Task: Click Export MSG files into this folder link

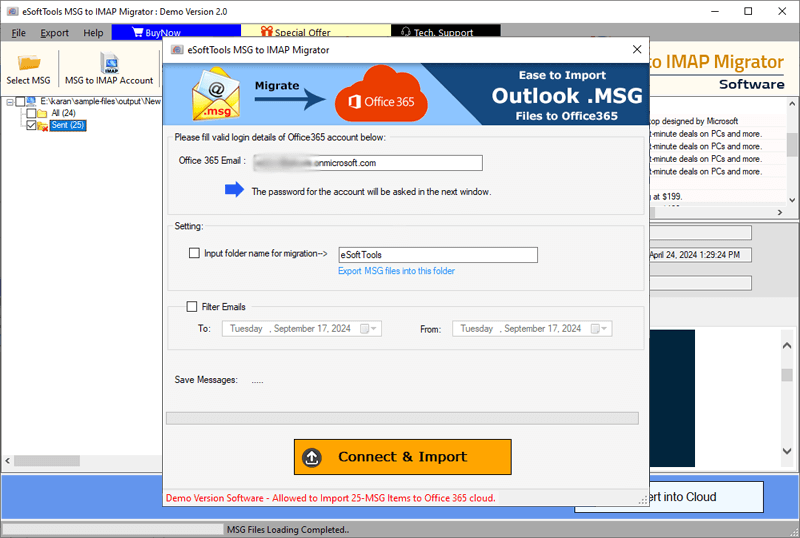Action: click(396, 271)
